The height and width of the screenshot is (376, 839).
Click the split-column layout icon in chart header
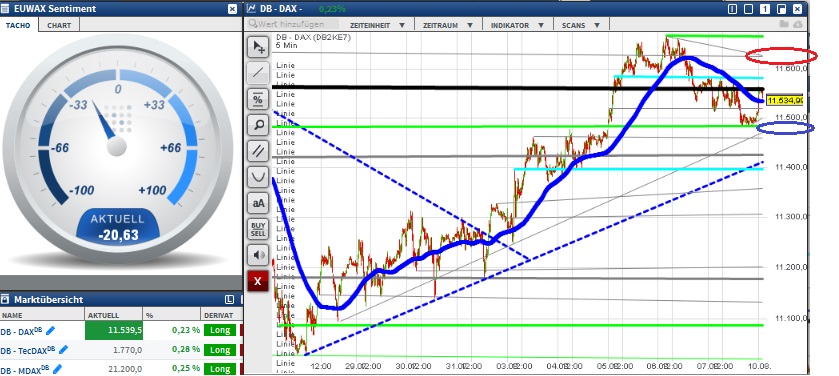point(733,9)
